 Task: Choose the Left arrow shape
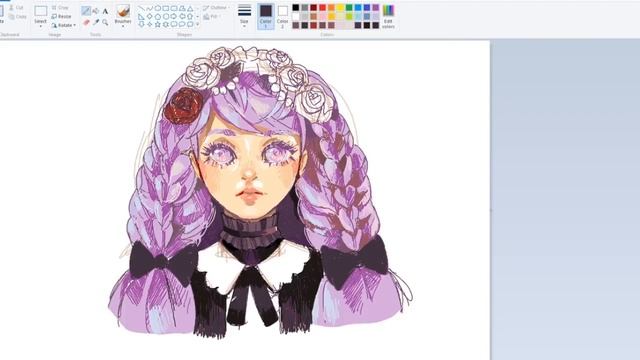[x=182, y=17]
